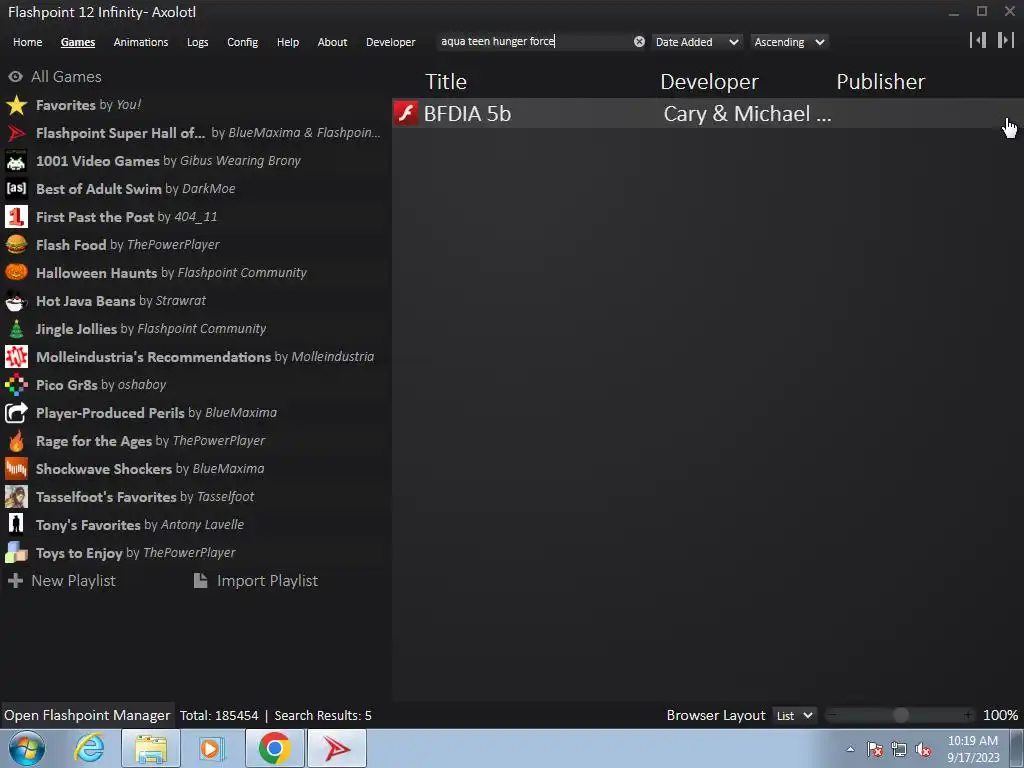
Task: Click the collapse right sidebar icon
Action: [1005, 40]
